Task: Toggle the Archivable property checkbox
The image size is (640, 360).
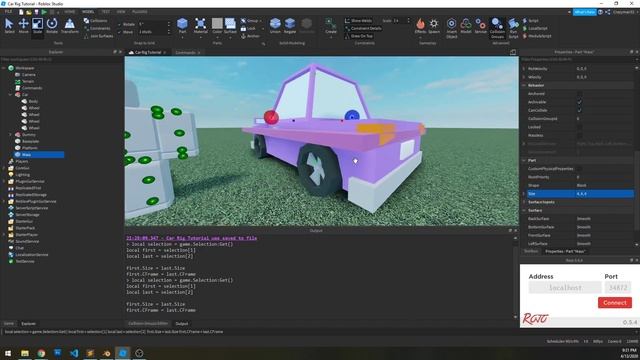Action: (x=579, y=102)
